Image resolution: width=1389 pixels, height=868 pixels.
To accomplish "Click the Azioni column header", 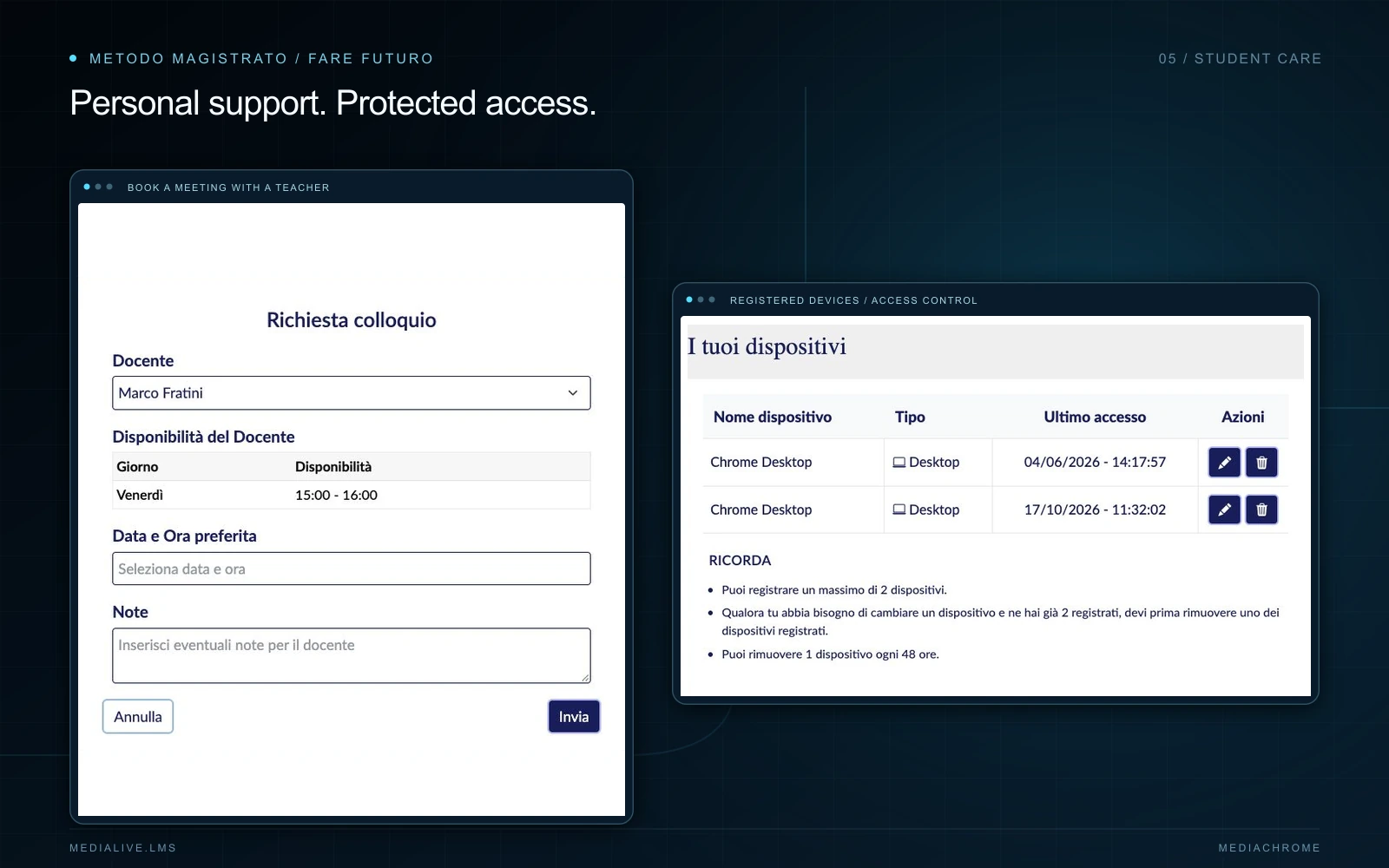I will click(1243, 417).
